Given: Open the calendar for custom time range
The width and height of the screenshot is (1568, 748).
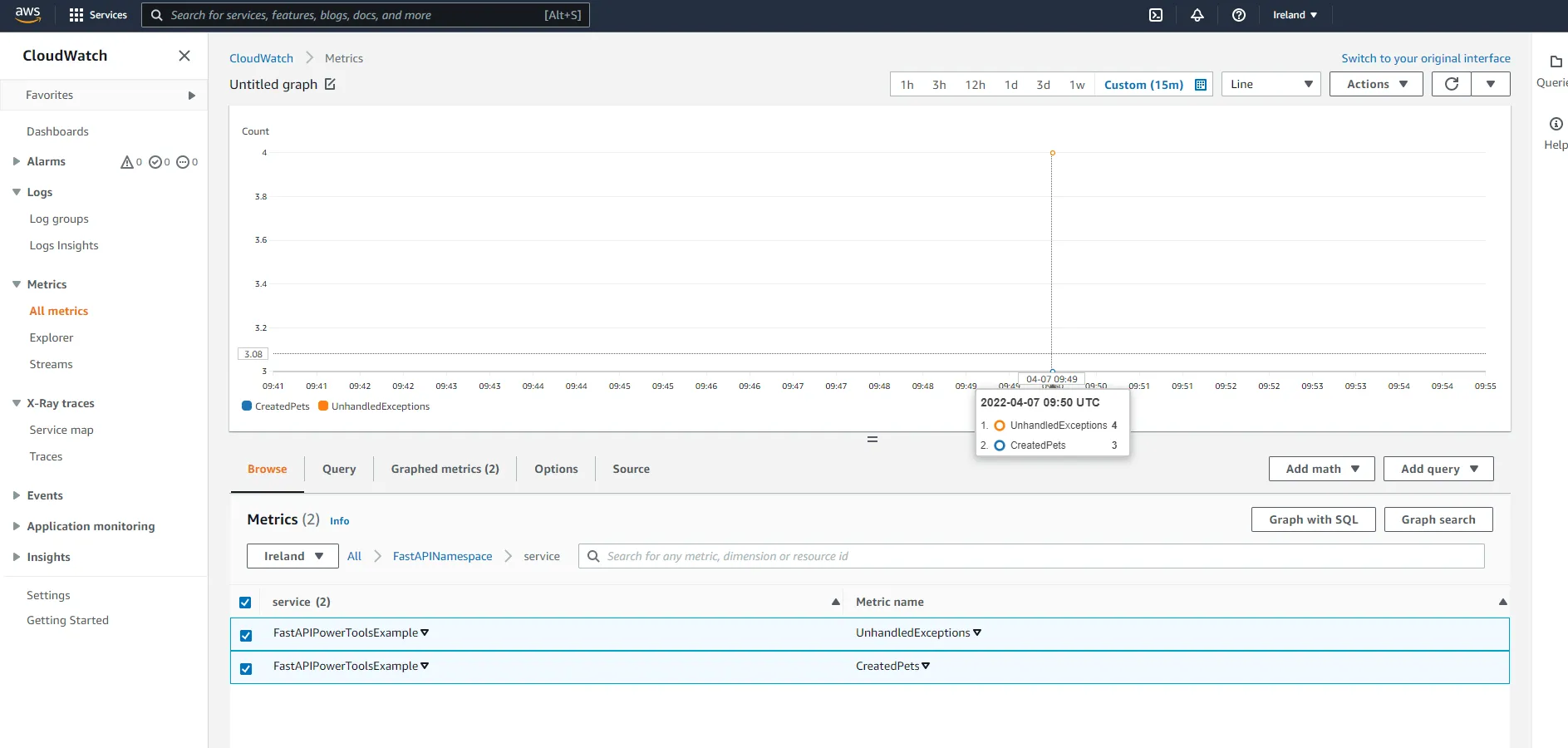Looking at the screenshot, I should tap(1200, 84).
